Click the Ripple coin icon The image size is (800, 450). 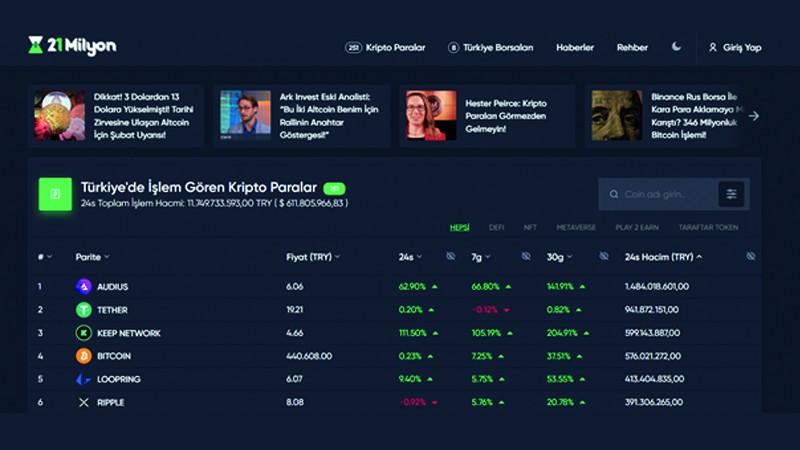84,403
